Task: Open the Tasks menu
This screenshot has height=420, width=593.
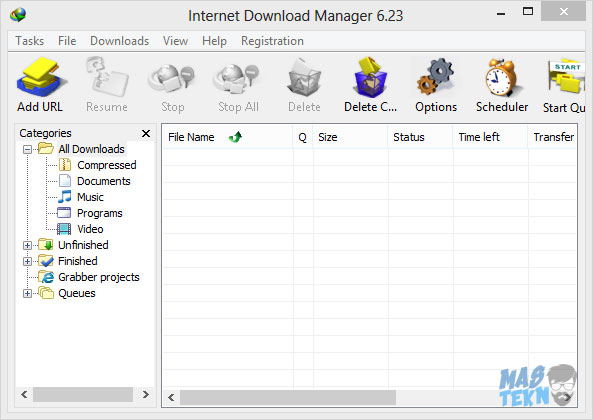Action: 29,41
